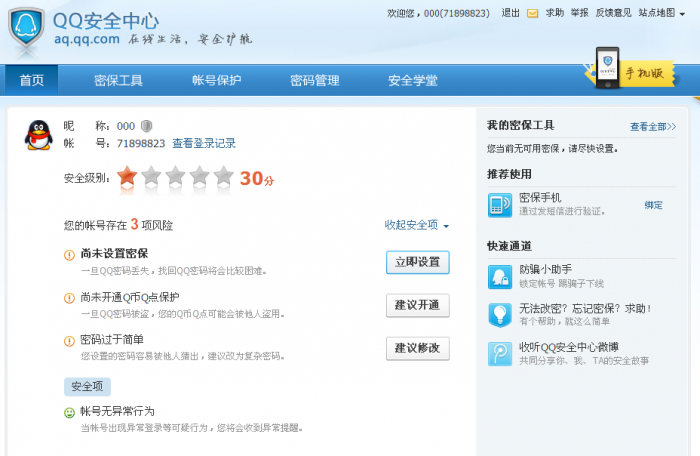The height and width of the screenshot is (456, 700).
Task: Collapse the list with 收起安全项
Action: [x=417, y=225]
